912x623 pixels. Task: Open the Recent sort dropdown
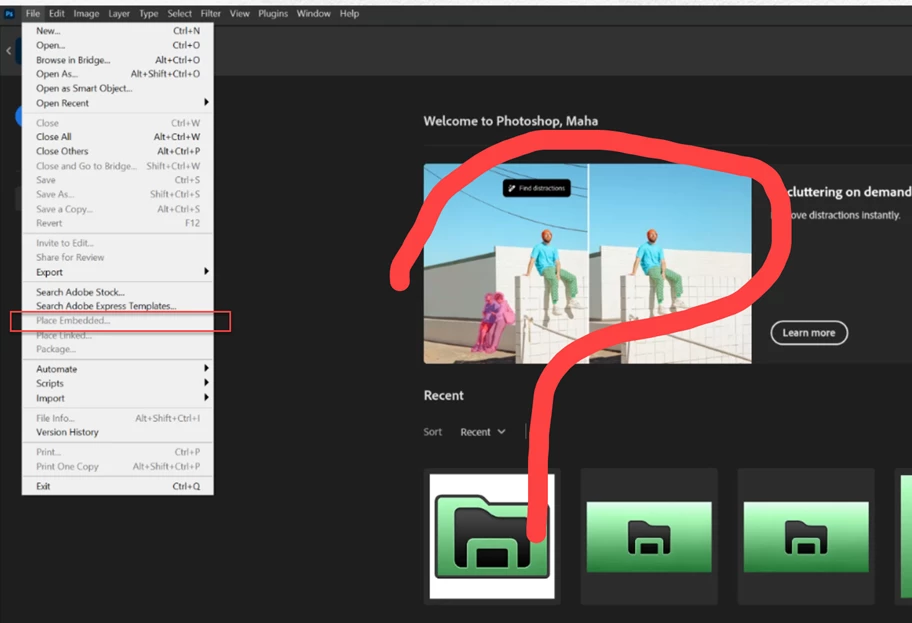pos(483,432)
